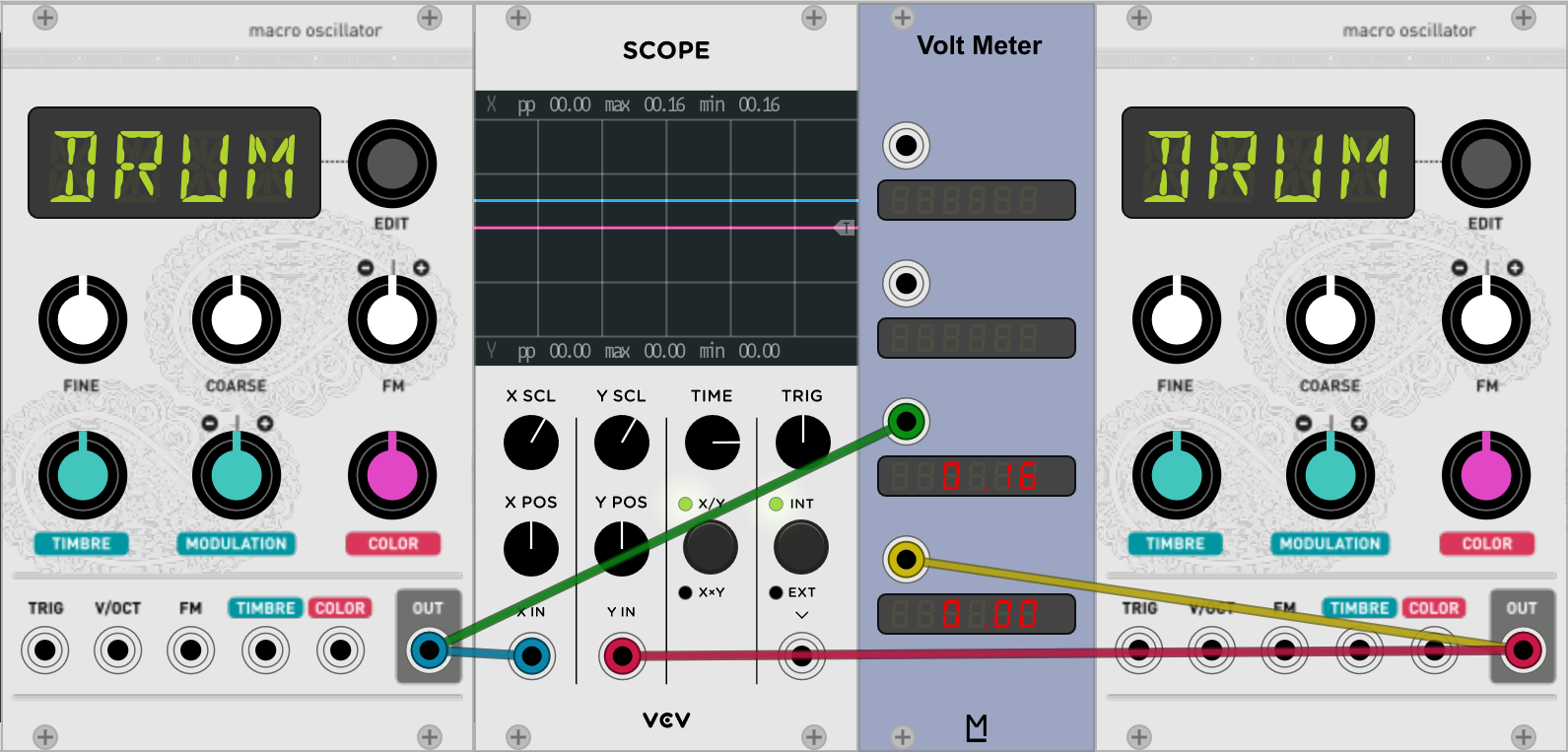Click the right oscillator OUT jack
Viewport: 1568px width, 752px height.
click(1523, 650)
